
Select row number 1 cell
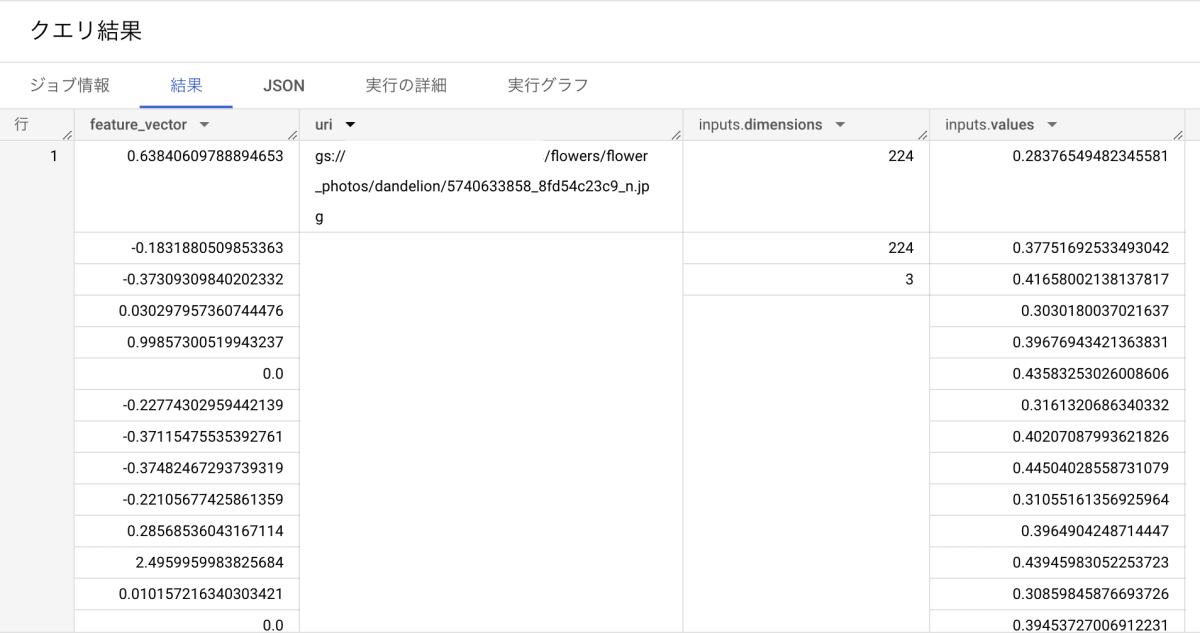[x=37, y=187]
